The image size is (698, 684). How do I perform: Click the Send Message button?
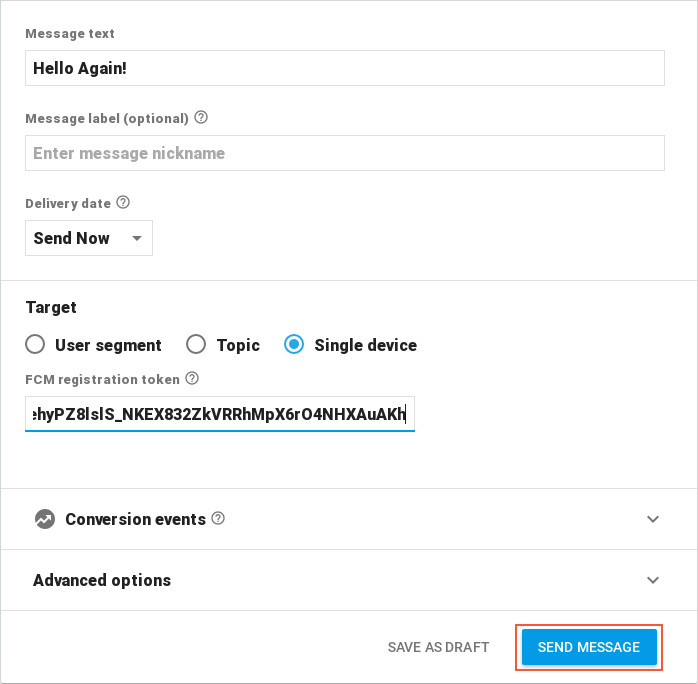click(x=588, y=647)
